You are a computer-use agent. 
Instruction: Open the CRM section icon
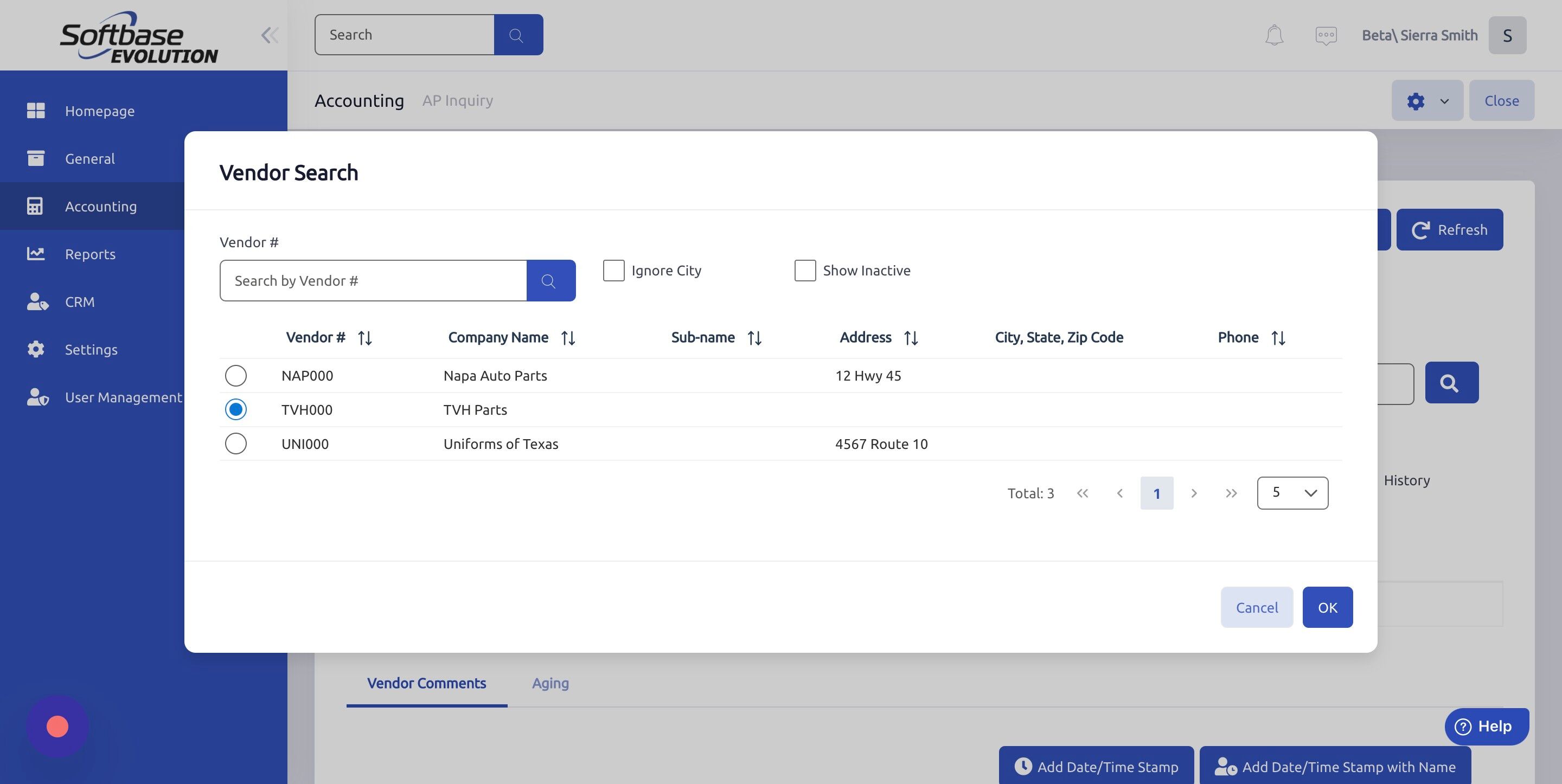[36, 302]
